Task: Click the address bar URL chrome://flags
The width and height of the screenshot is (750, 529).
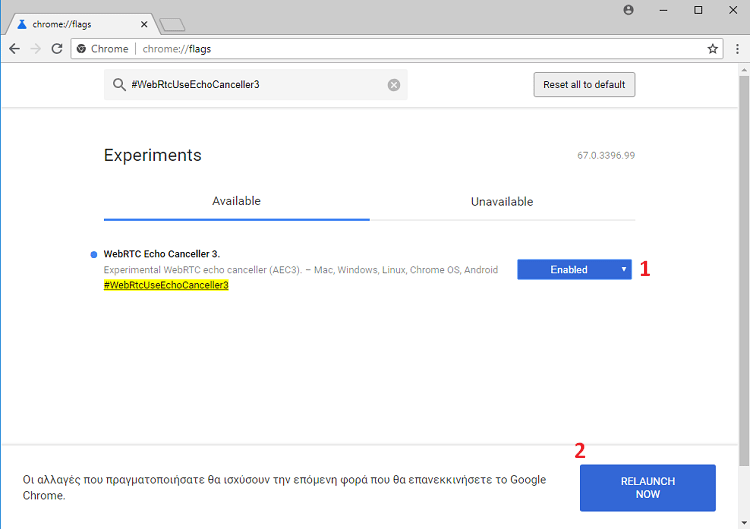Action: [176, 49]
